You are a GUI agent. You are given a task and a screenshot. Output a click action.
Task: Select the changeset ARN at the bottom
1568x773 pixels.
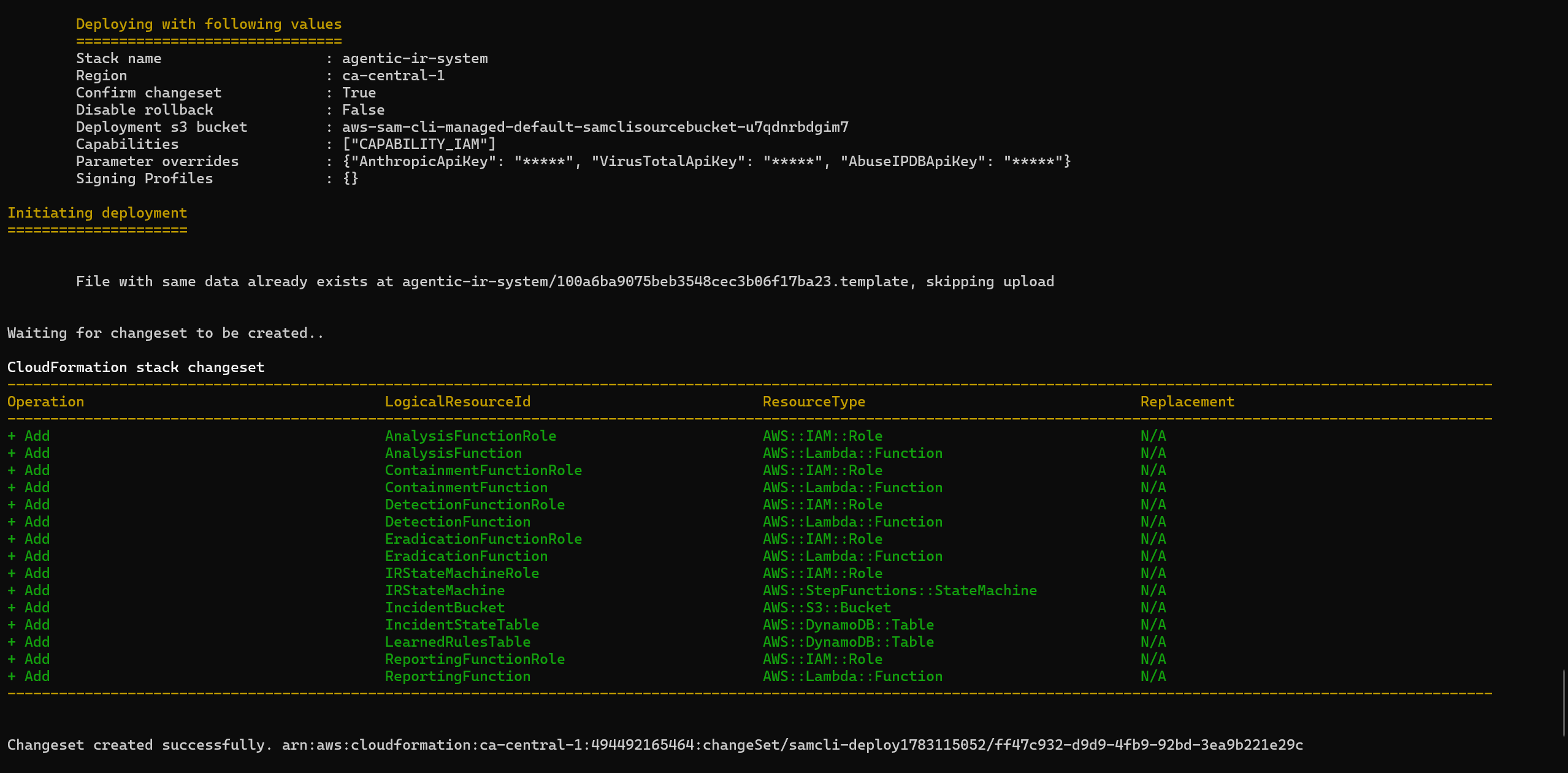[x=792, y=745]
